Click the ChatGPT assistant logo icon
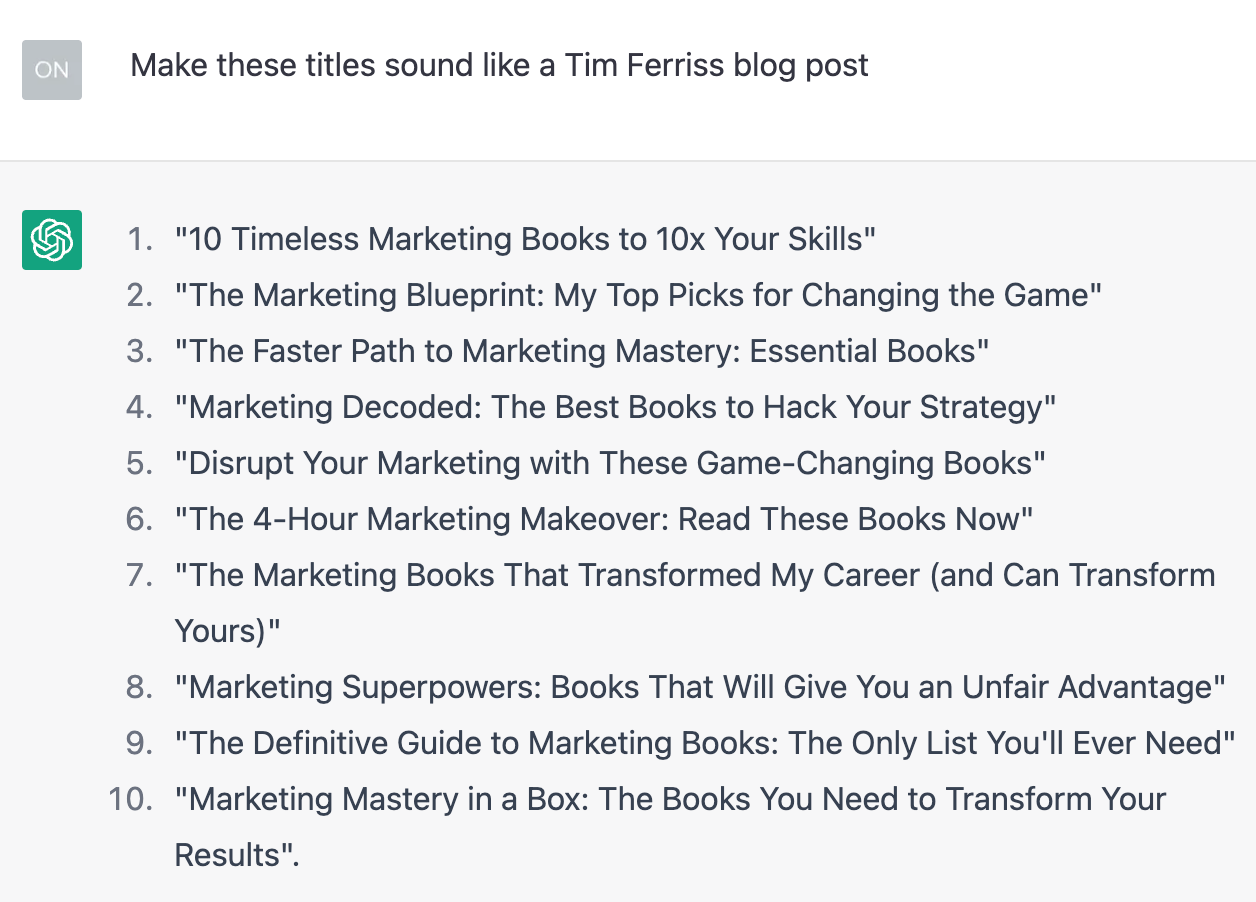 tap(51, 240)
